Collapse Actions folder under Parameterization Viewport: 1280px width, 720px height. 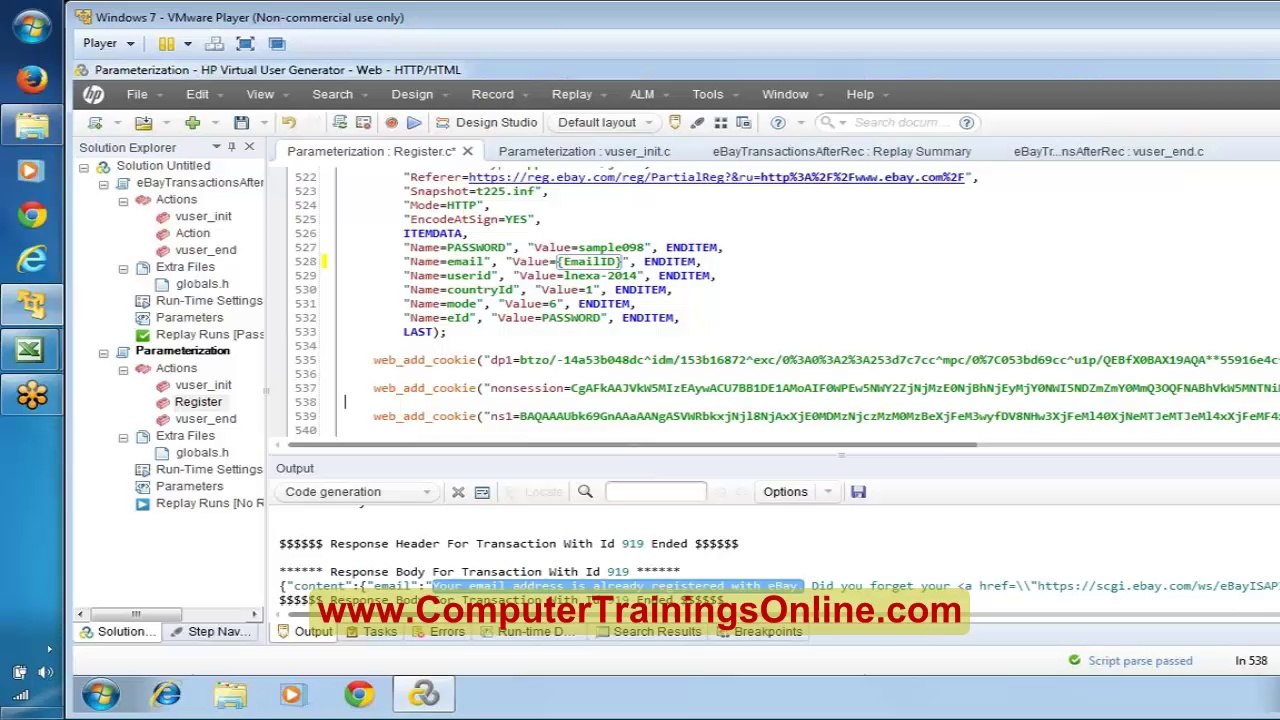click(x=123, y=369)
